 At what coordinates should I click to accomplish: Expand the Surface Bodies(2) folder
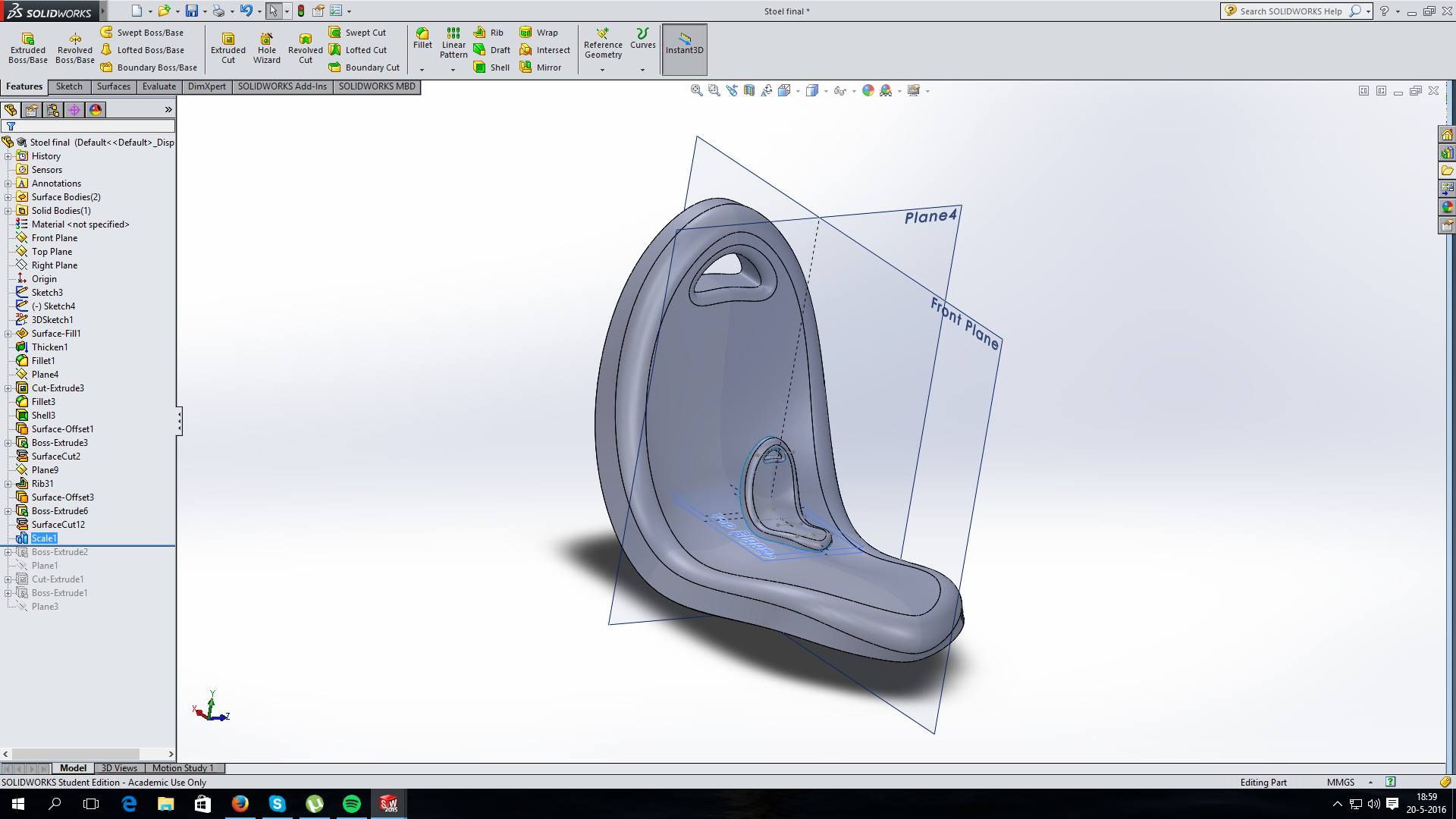8,197
